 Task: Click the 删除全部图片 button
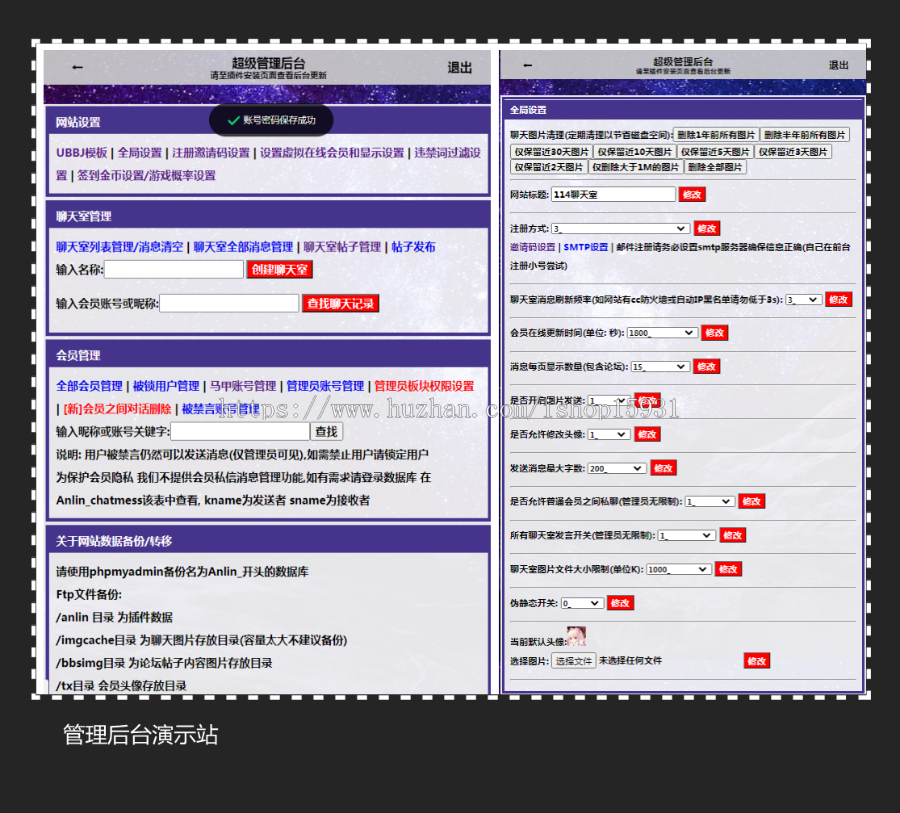[x=715, y=167]
